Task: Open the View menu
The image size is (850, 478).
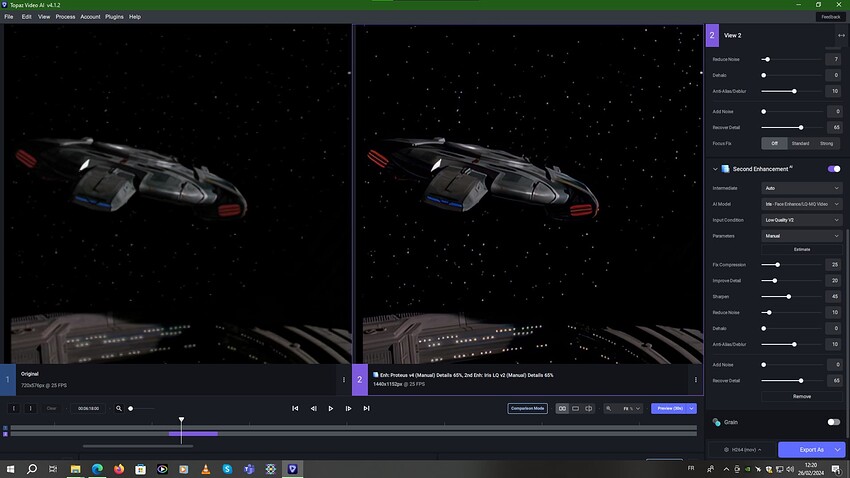Action: (x=44, y=17)
